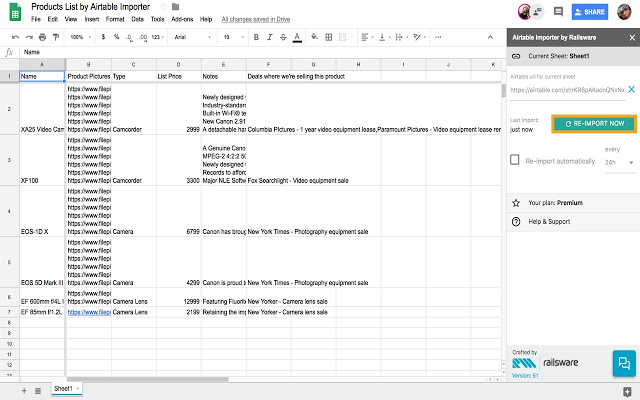Open the Google account avatar
640x400 pixels.
tap(624, 12)
